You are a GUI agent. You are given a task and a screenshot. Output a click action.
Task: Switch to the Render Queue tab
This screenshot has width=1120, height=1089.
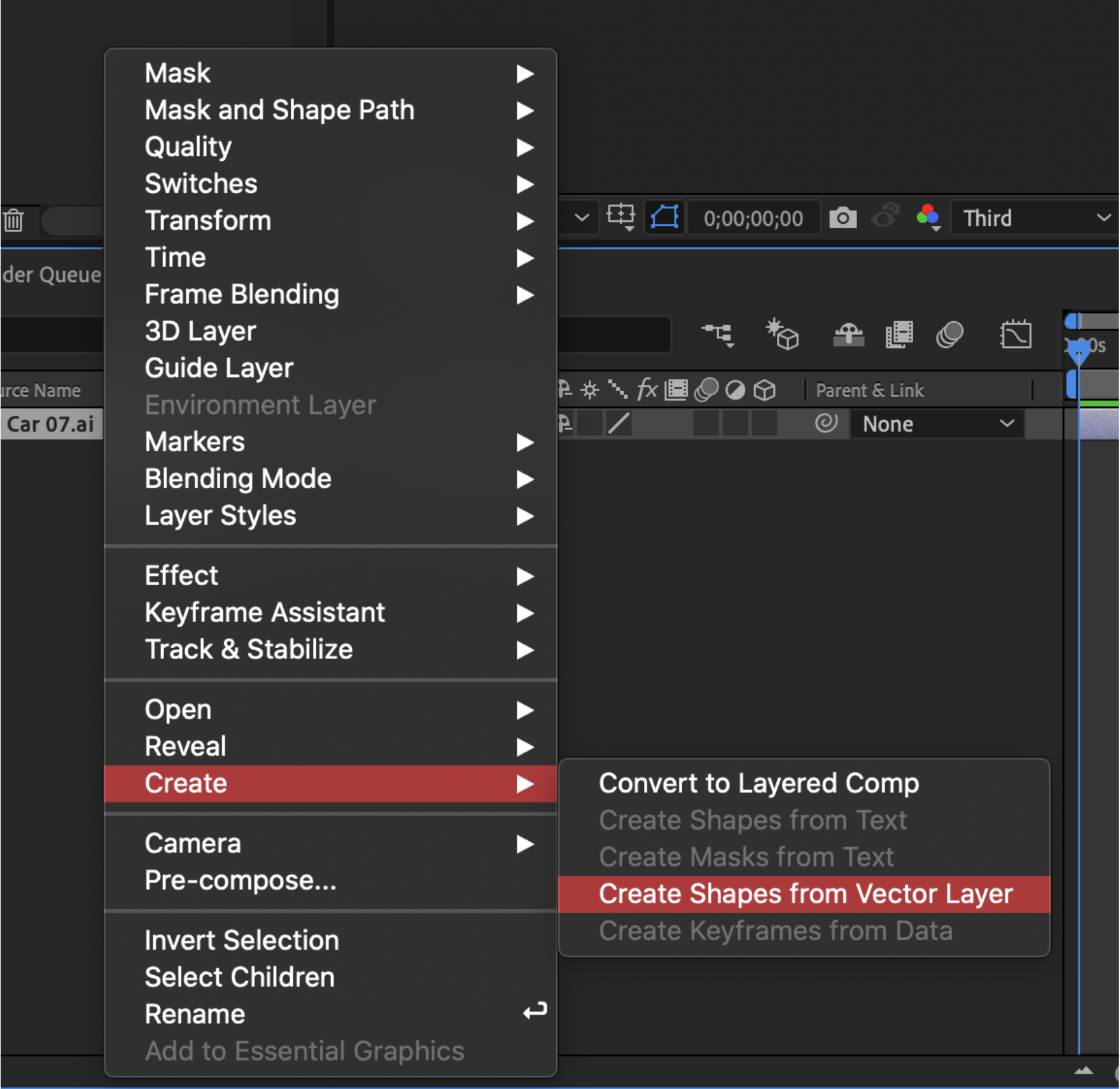coord(51,275)
